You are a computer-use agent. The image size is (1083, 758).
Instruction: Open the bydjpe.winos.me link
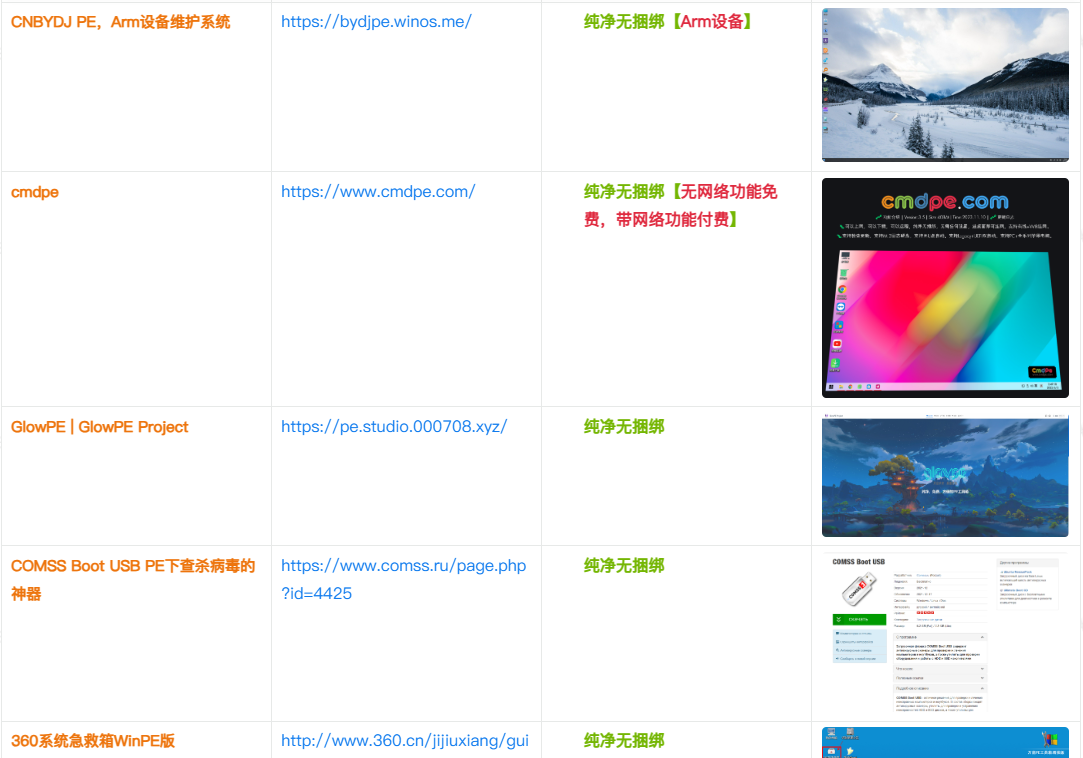[376, 21]
